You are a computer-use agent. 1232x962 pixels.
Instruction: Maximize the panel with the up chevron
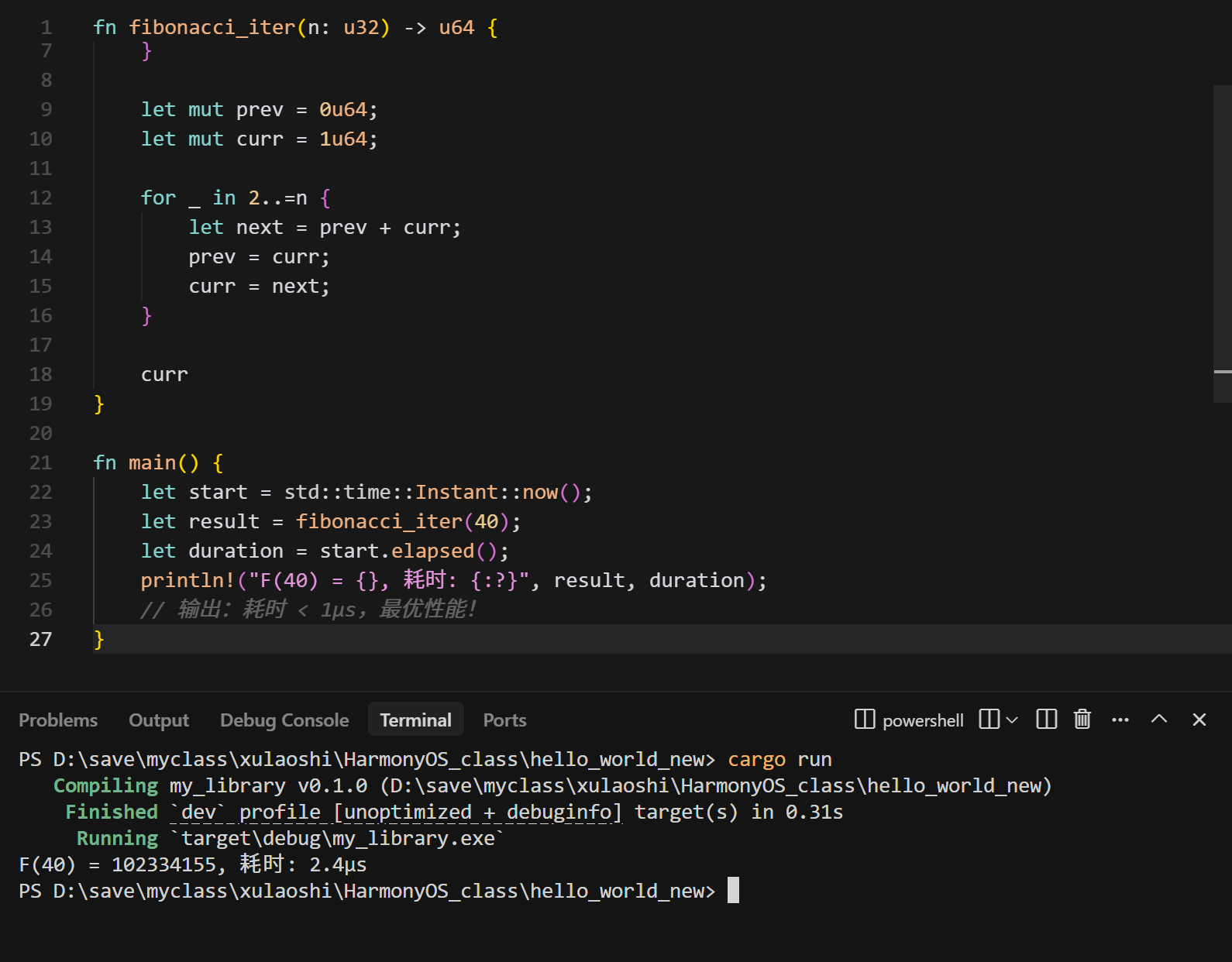1159,719
